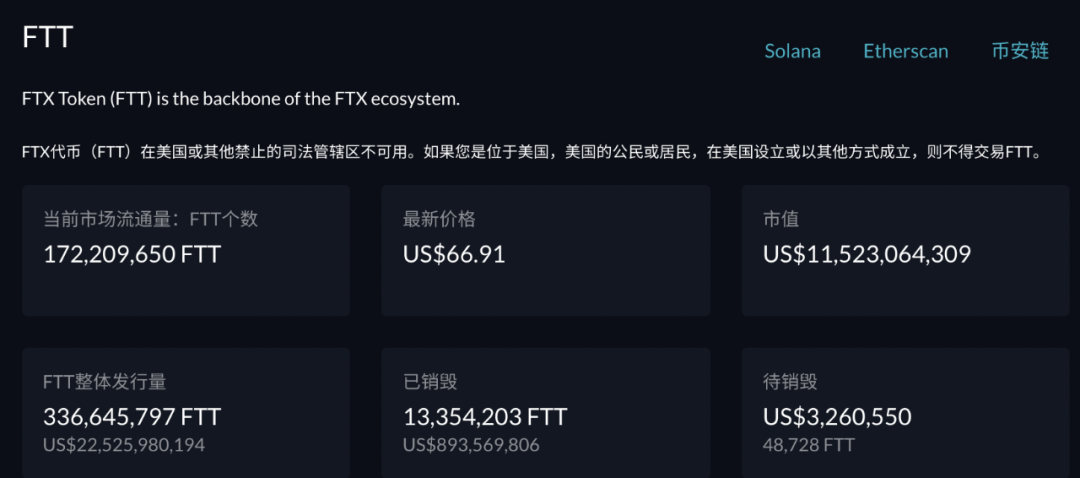The height and width of the screenshot is (478, 1080).
Task: Click the US$893,569,806 burned valuation
Action: point(471,445)
